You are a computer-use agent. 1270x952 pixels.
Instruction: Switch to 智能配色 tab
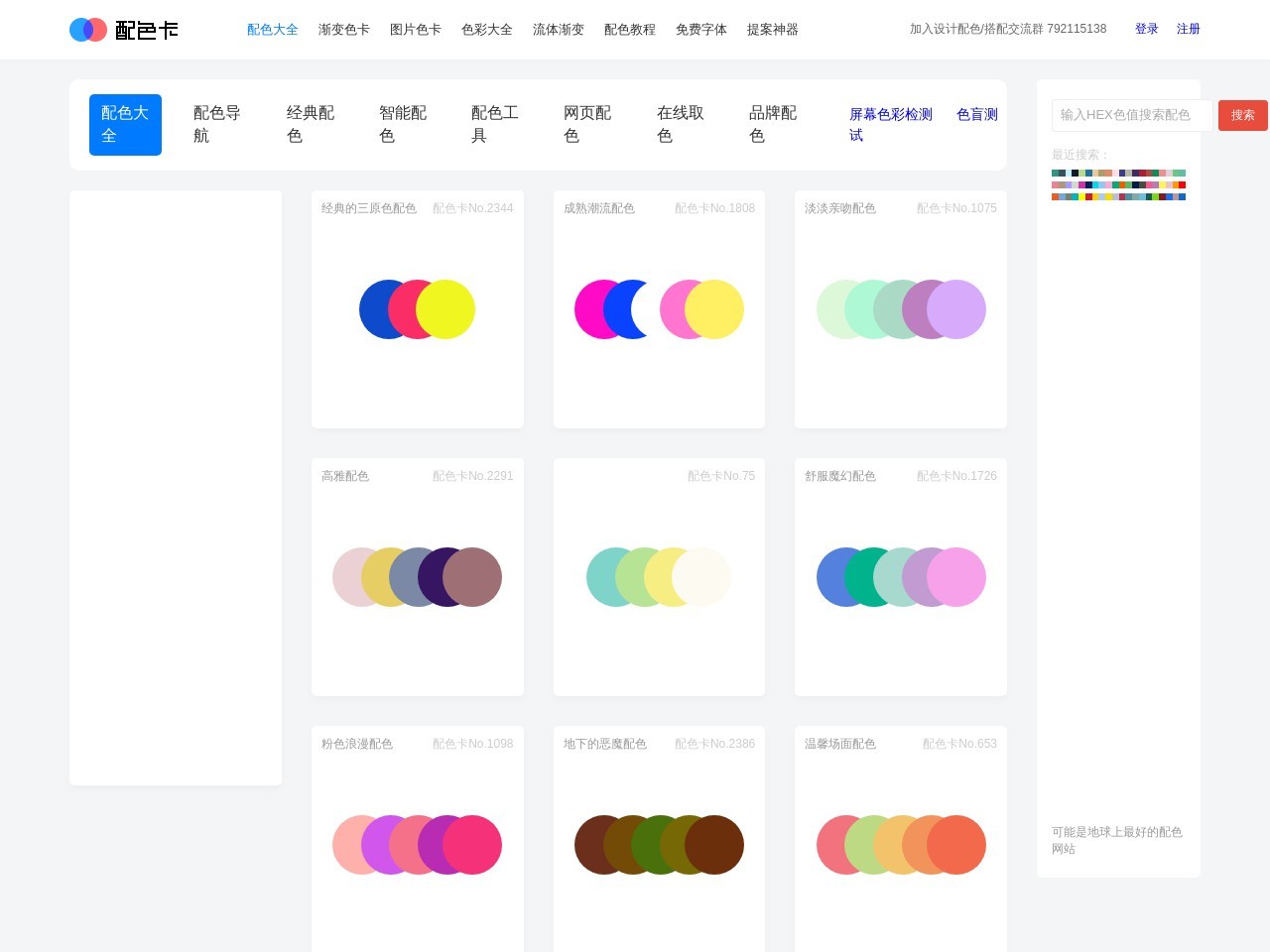[x=403, y=125]
